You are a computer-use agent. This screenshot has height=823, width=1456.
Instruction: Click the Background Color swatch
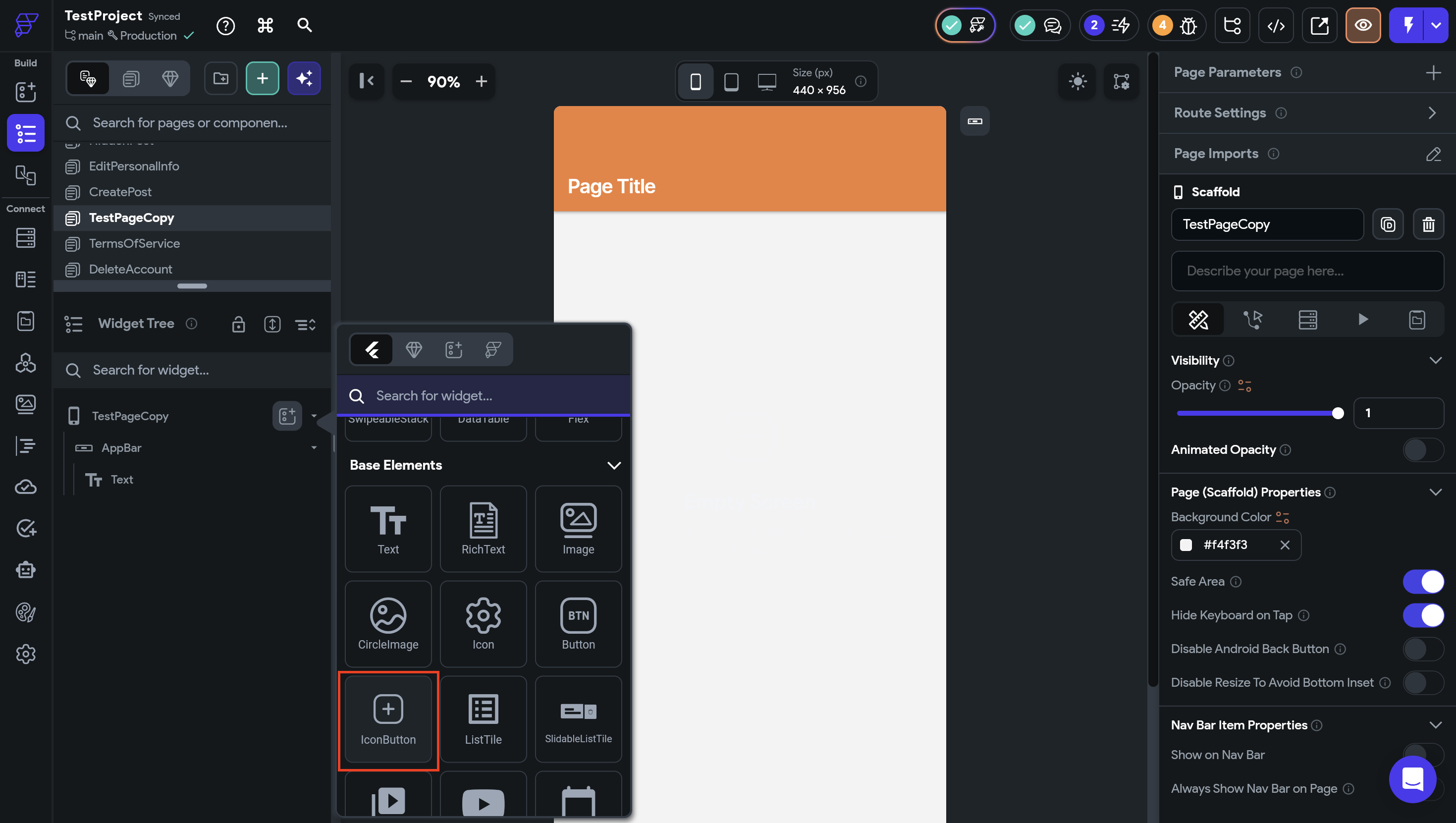pyautogui.click(x=1186, y=545)
